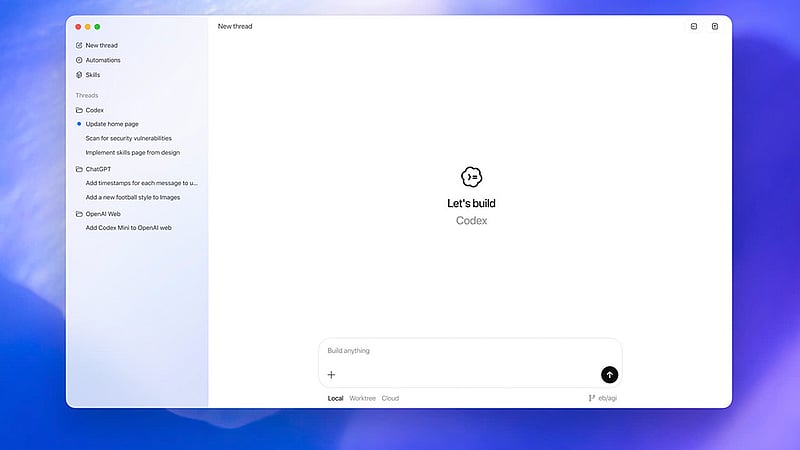Click the rightmost top-right toolbar icon
The height and width of the screenshot is (450, 800).
pos(715,27)
